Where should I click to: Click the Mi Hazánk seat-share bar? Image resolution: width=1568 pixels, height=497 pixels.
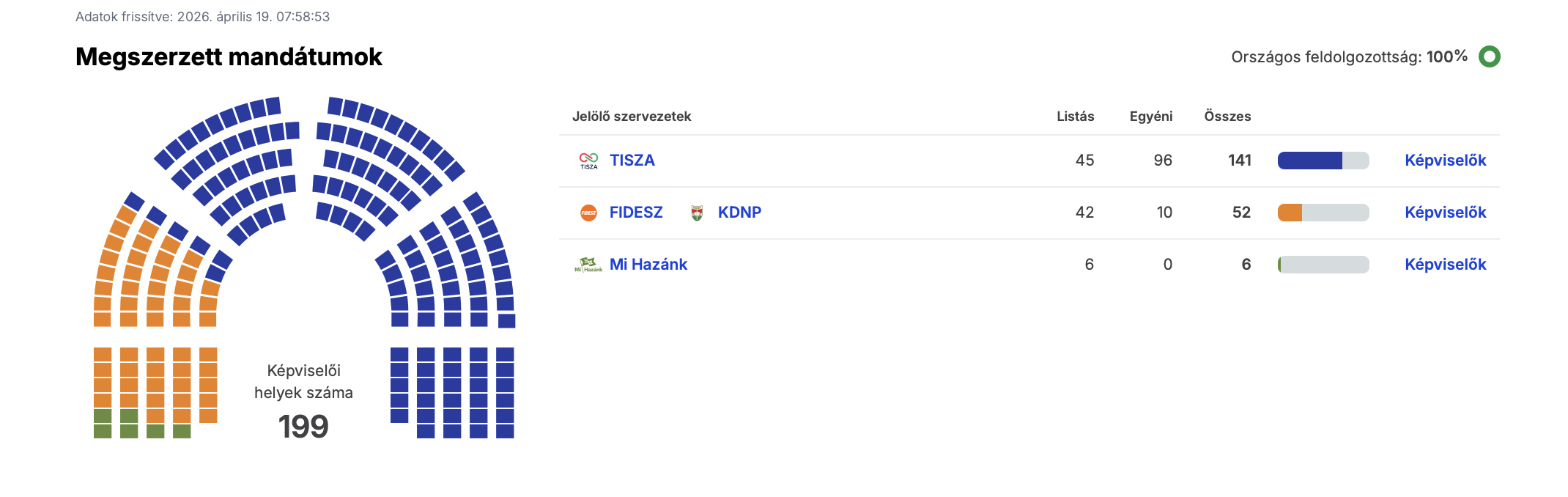point(1323,265)
